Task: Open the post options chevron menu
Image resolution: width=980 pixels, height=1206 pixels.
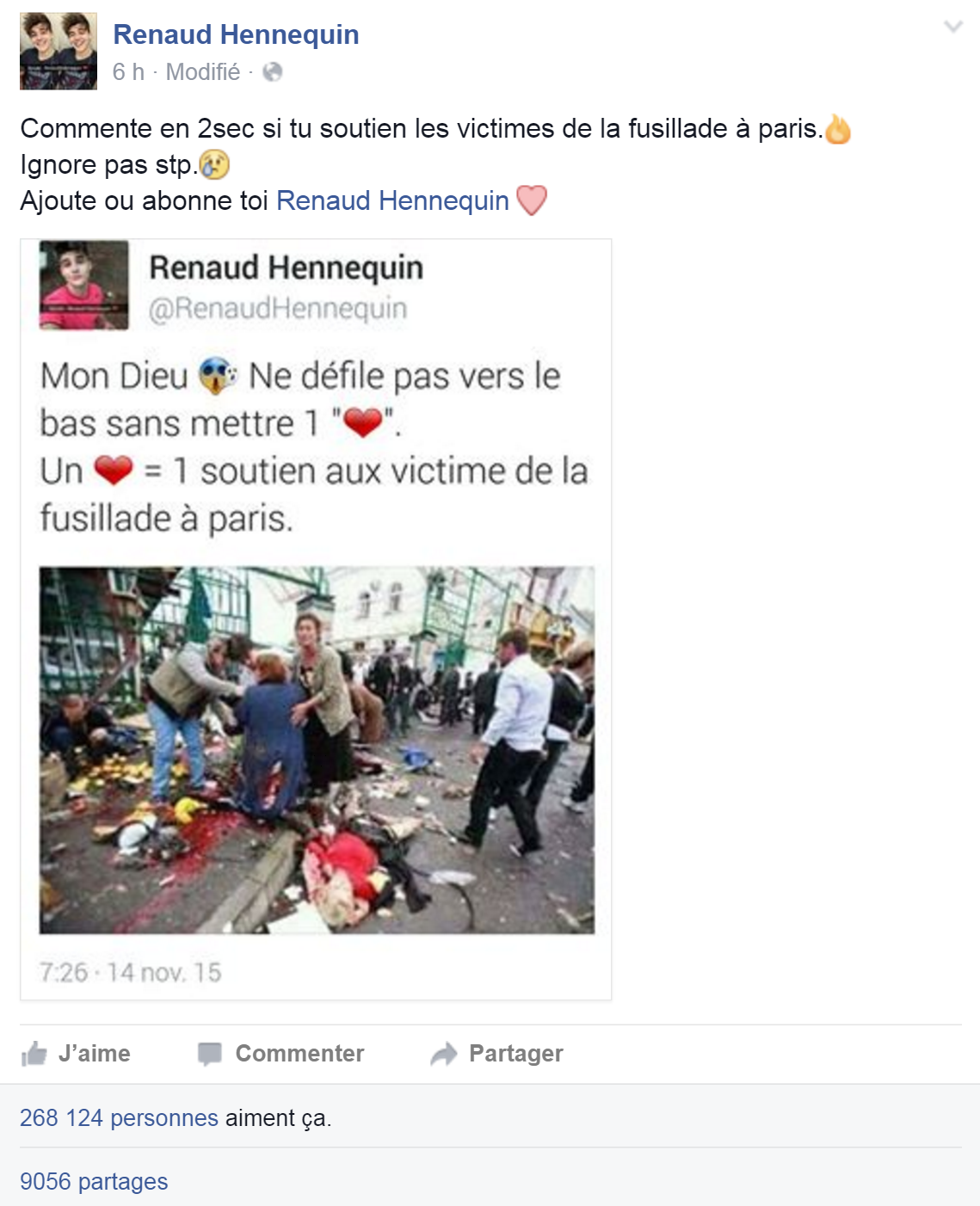Action: 952,27
